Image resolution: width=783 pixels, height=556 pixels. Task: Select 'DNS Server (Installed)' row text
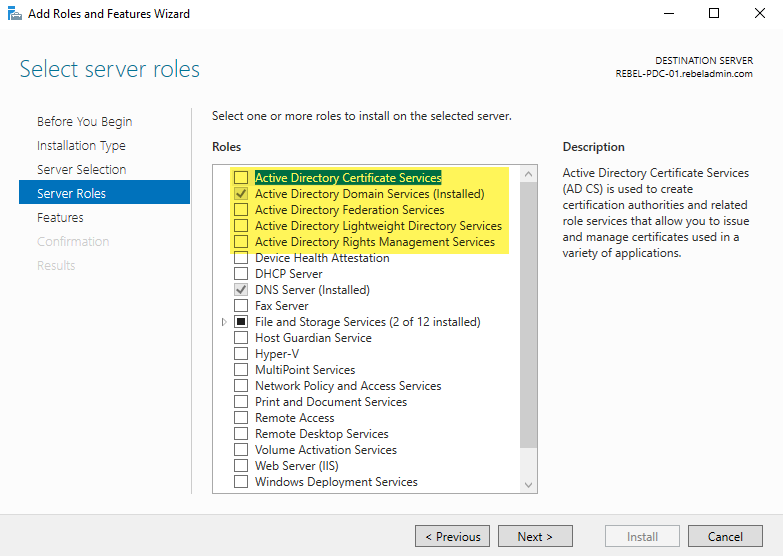pyautogui.click(x=312, y=290)
